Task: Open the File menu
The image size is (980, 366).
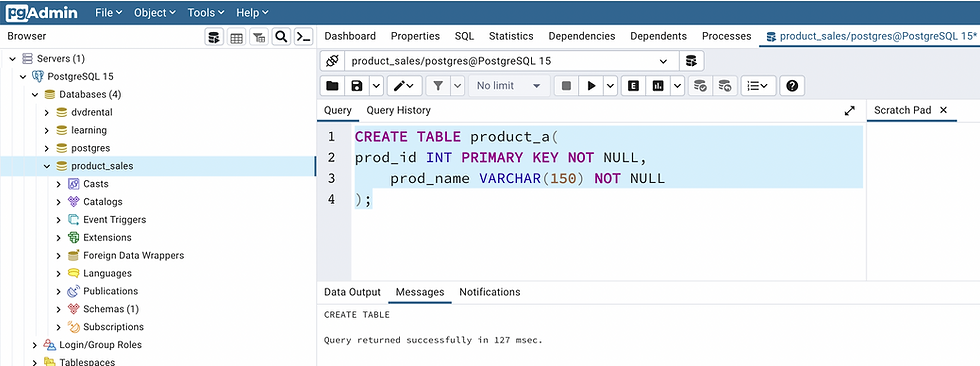Action: click(109, 12)
